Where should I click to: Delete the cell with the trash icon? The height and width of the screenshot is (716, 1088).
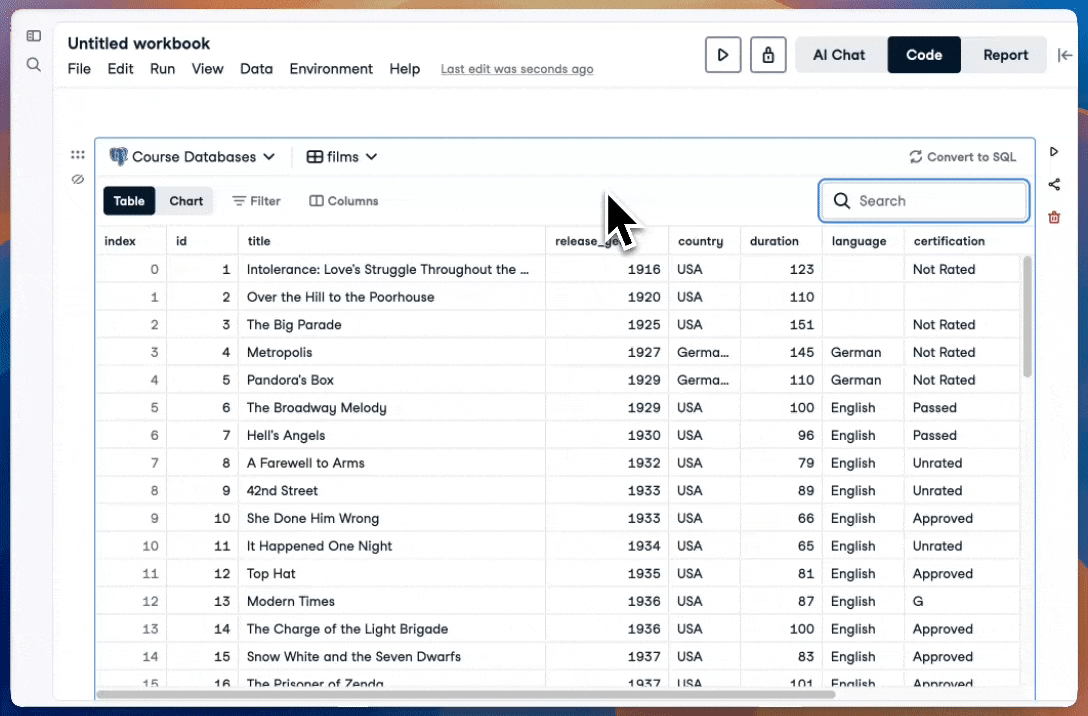tap(1054, 218)
